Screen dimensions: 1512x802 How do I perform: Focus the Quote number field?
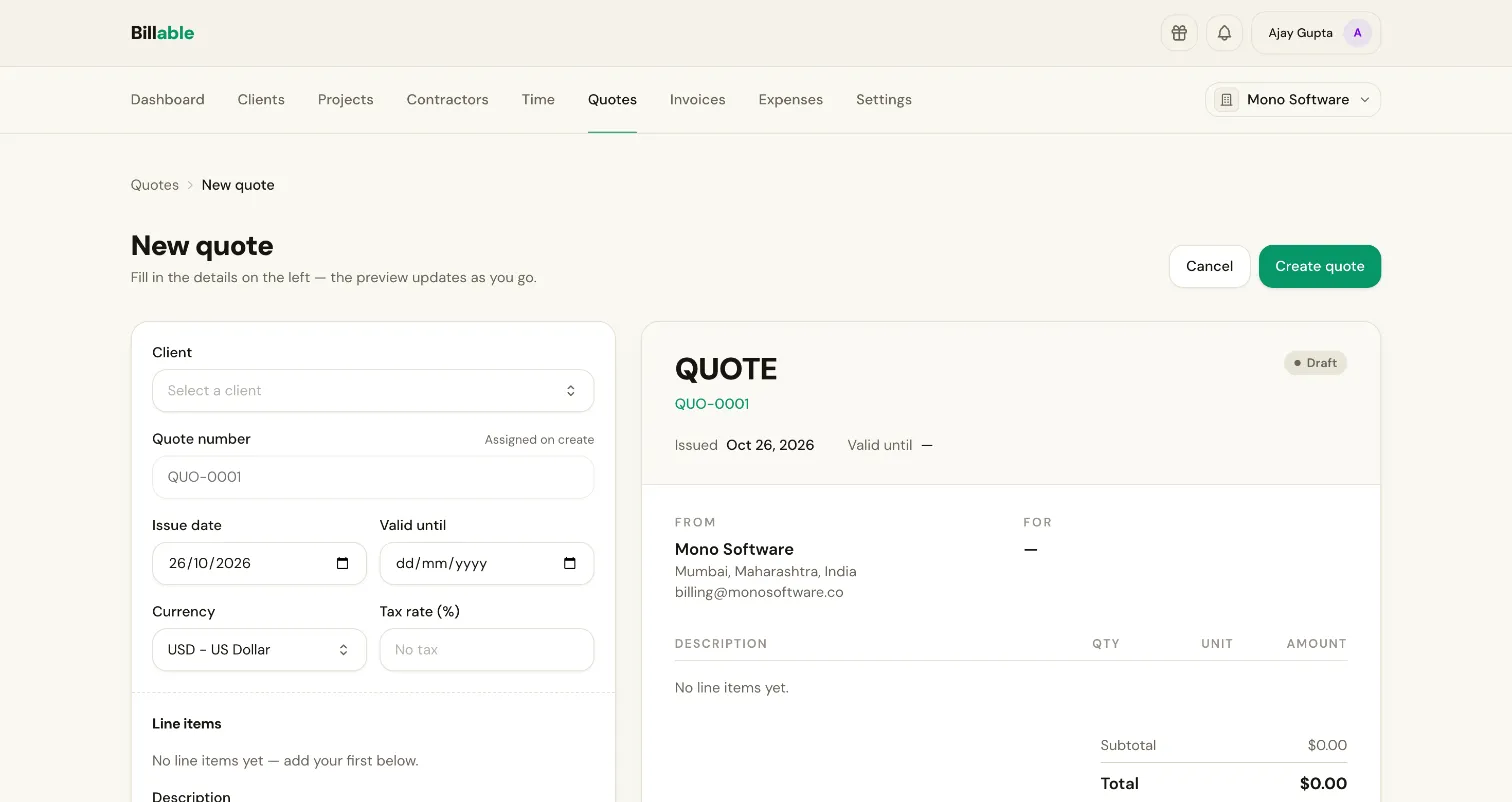pos(373,477)
